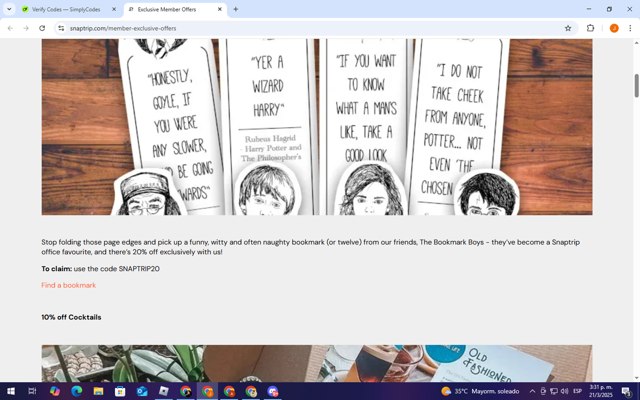Viewport: 640px width, 400px height.
Task: Click the Old Fashioned cocktails image
Action: click(x=317, y=363)
